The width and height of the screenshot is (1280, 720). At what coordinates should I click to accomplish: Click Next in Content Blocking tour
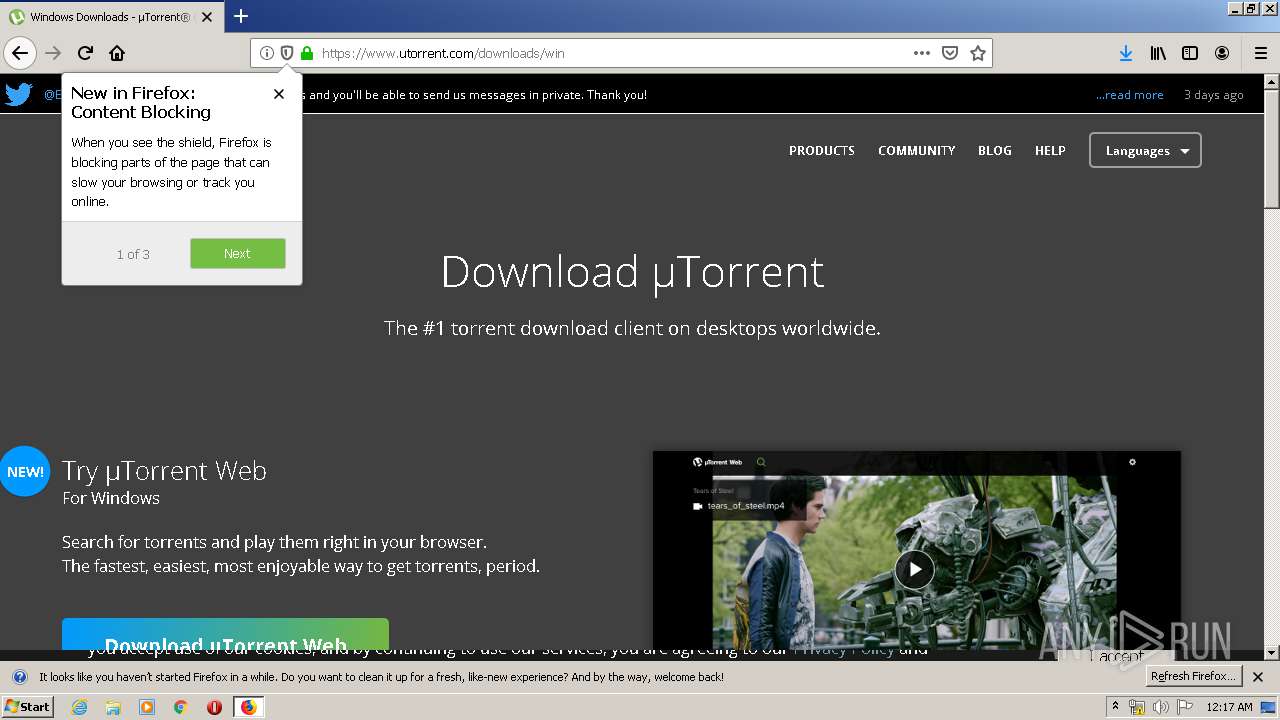click(x=237, y=253)
